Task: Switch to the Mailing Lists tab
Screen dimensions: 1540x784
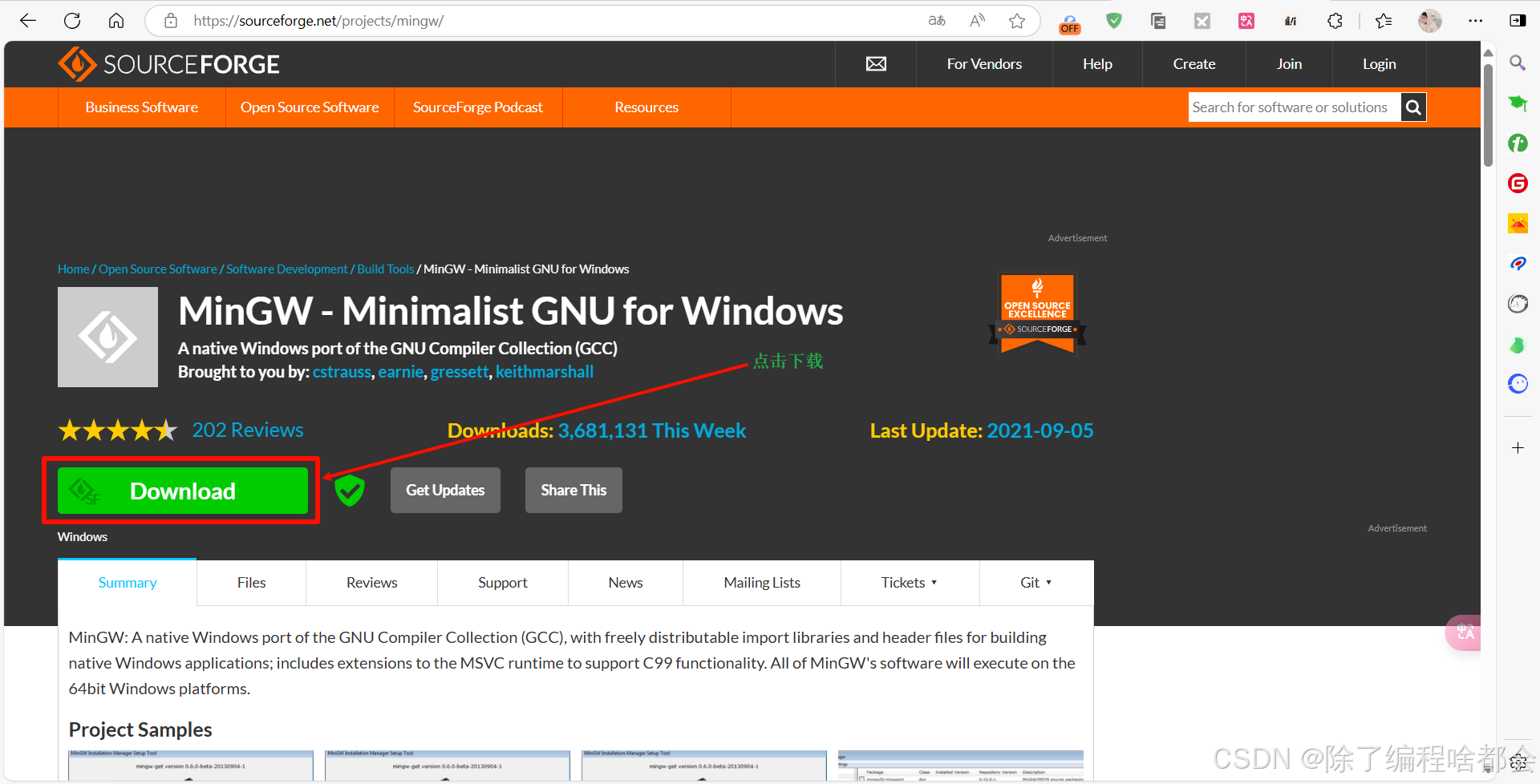Action: click(x=762, y=583)
